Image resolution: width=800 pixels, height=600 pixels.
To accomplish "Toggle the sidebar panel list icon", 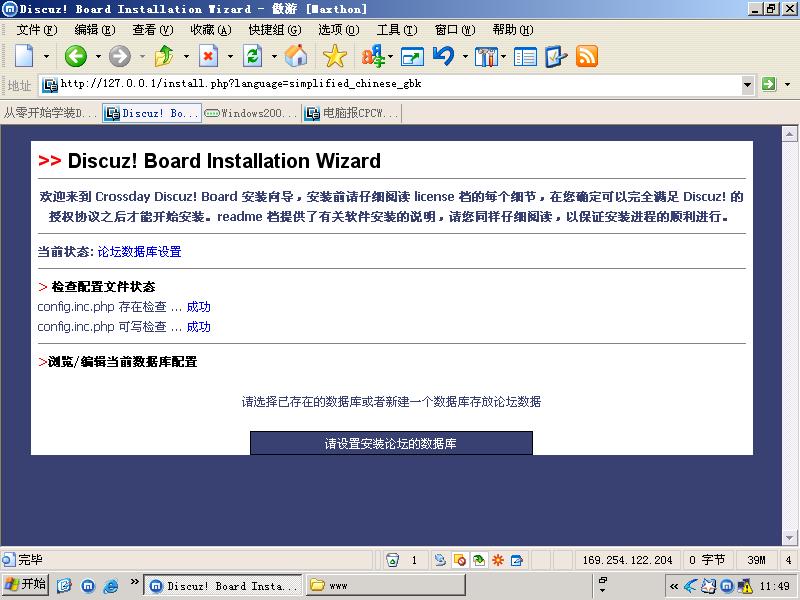I will (525, 57).
